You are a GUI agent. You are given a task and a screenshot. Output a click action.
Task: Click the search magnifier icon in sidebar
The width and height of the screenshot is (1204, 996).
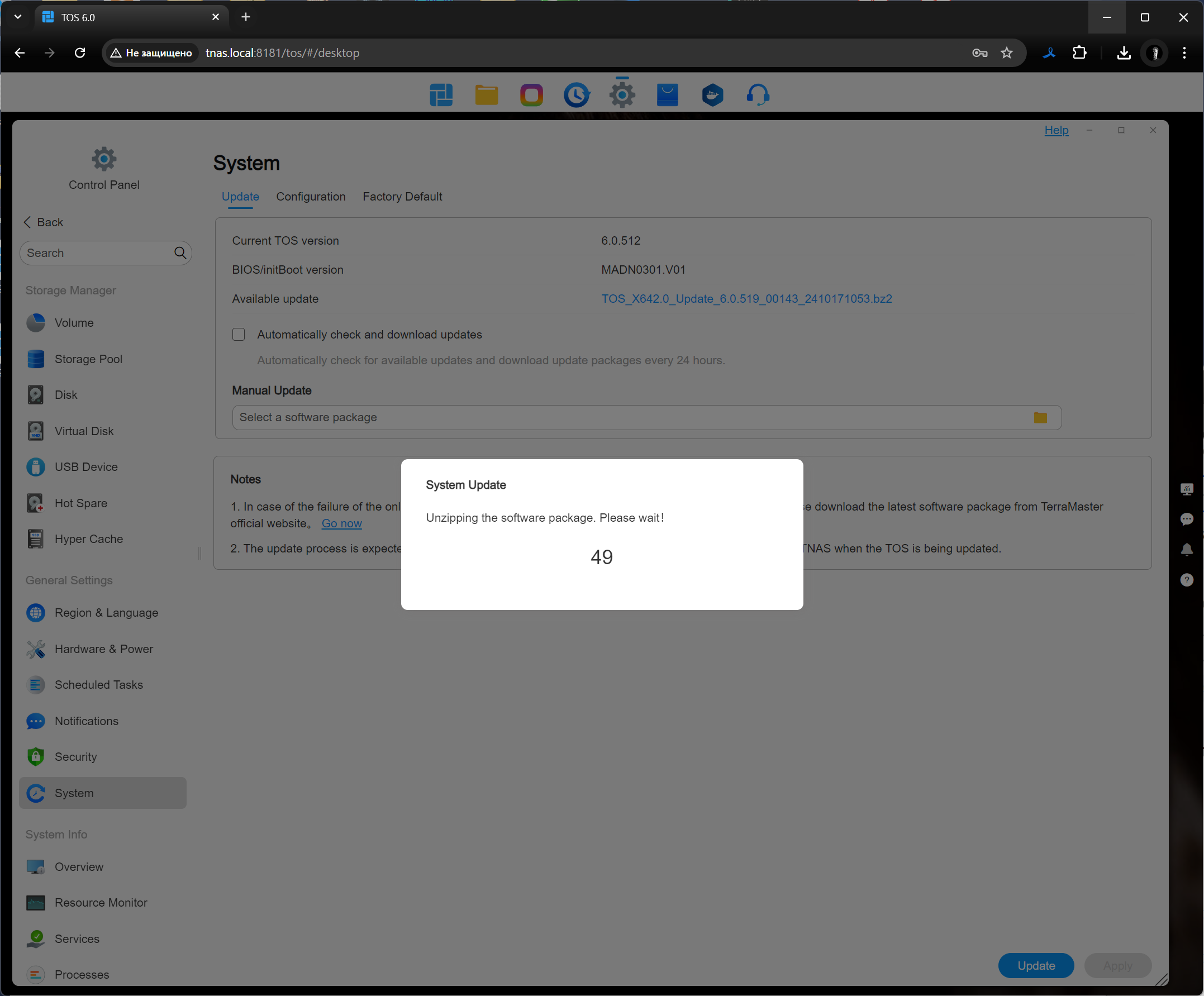click(x=180, y=253)
